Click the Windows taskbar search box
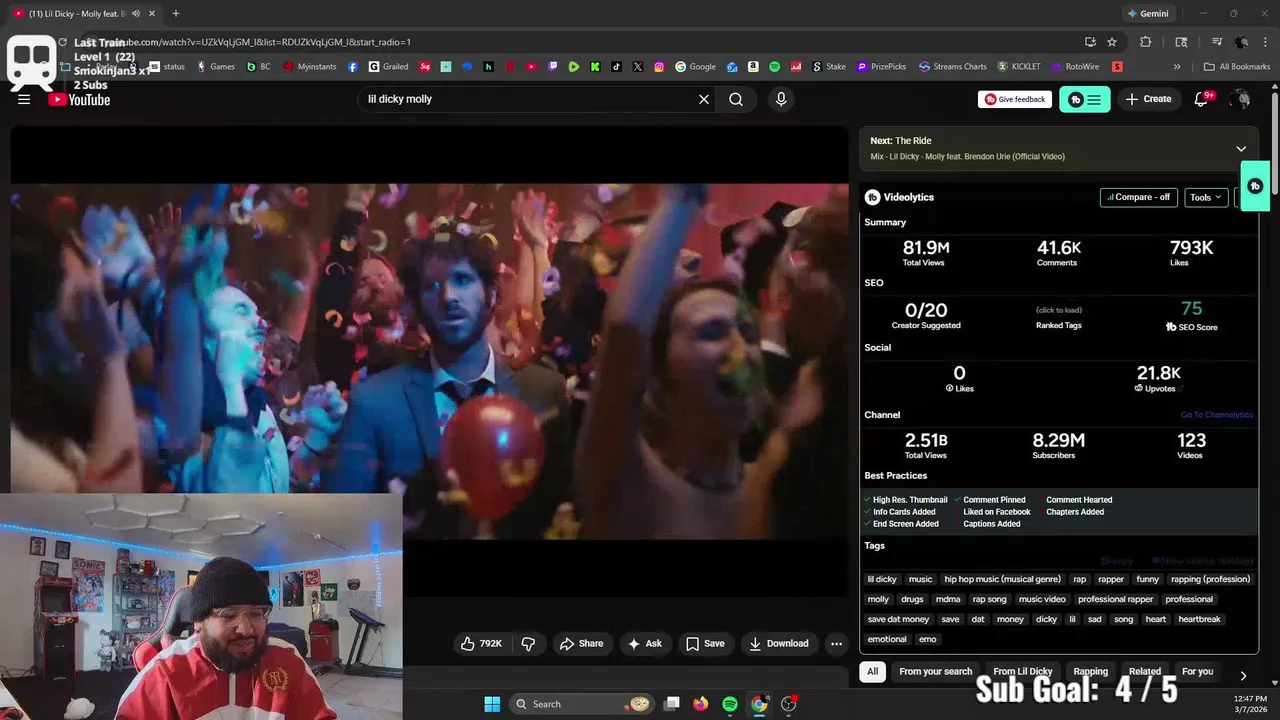Screen dimensions: 1280x720 coord(582,704)
